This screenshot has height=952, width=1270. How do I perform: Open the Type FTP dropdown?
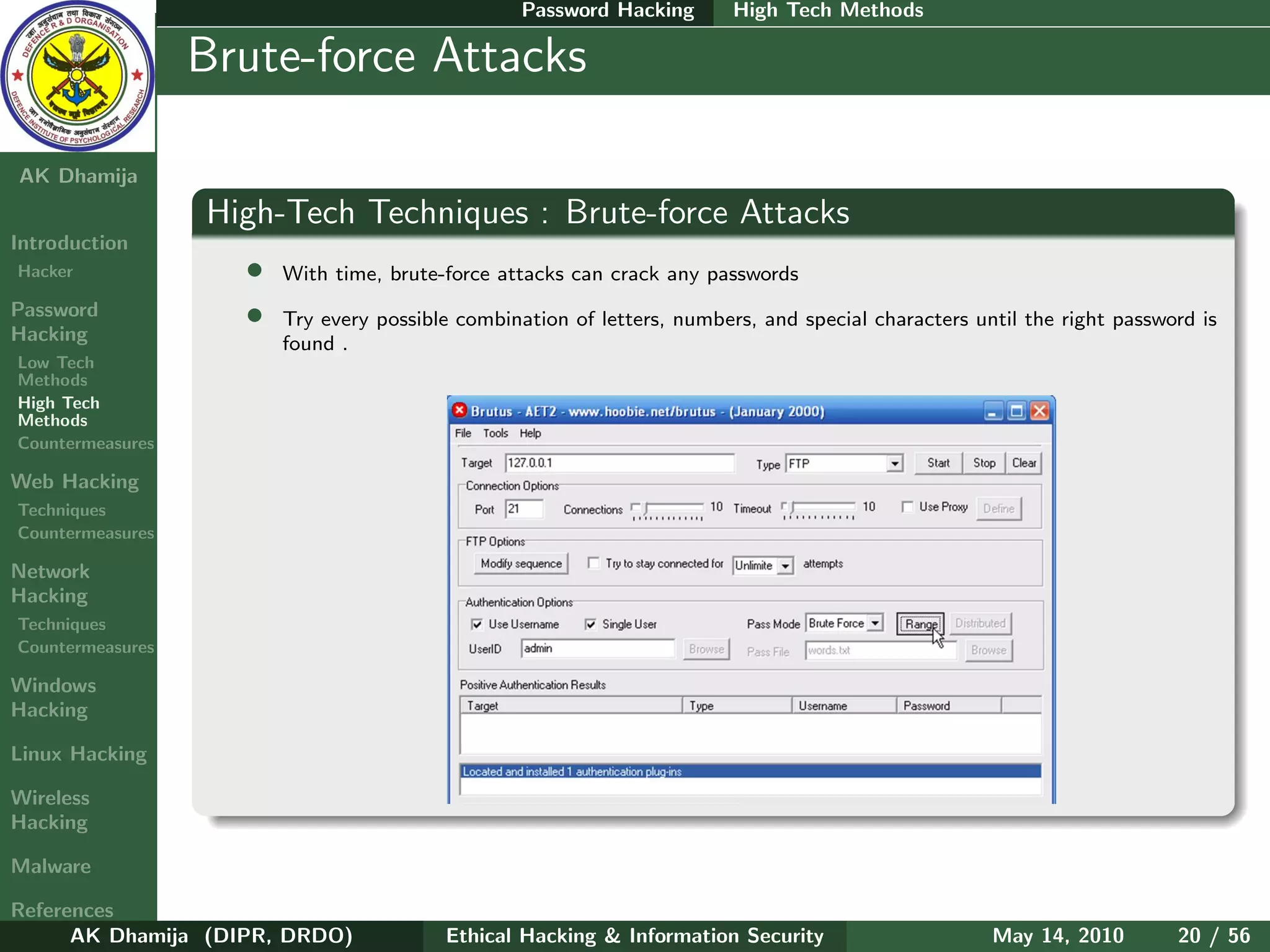[x=894, y=464]
